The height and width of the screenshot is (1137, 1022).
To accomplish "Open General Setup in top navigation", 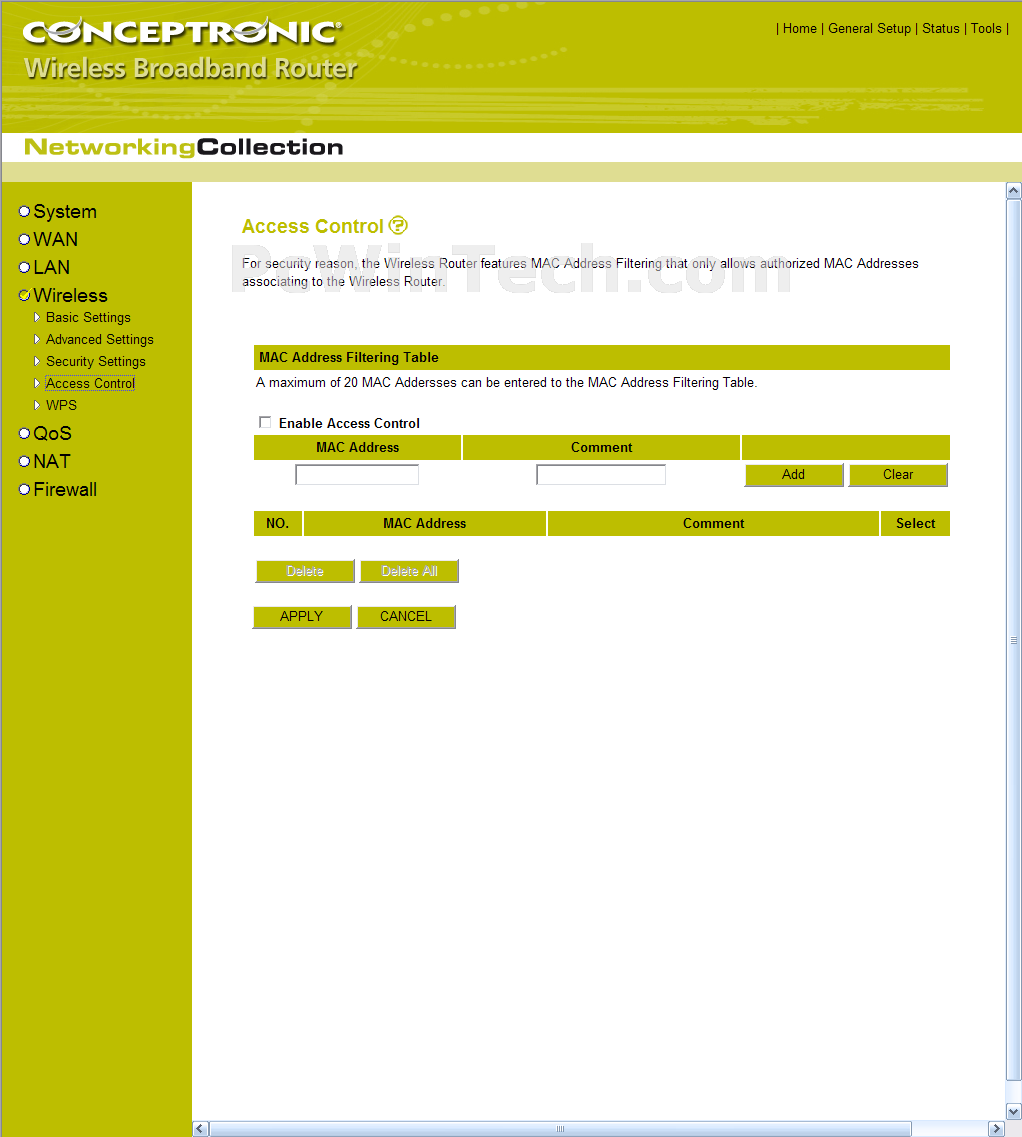I will [869, 28].
